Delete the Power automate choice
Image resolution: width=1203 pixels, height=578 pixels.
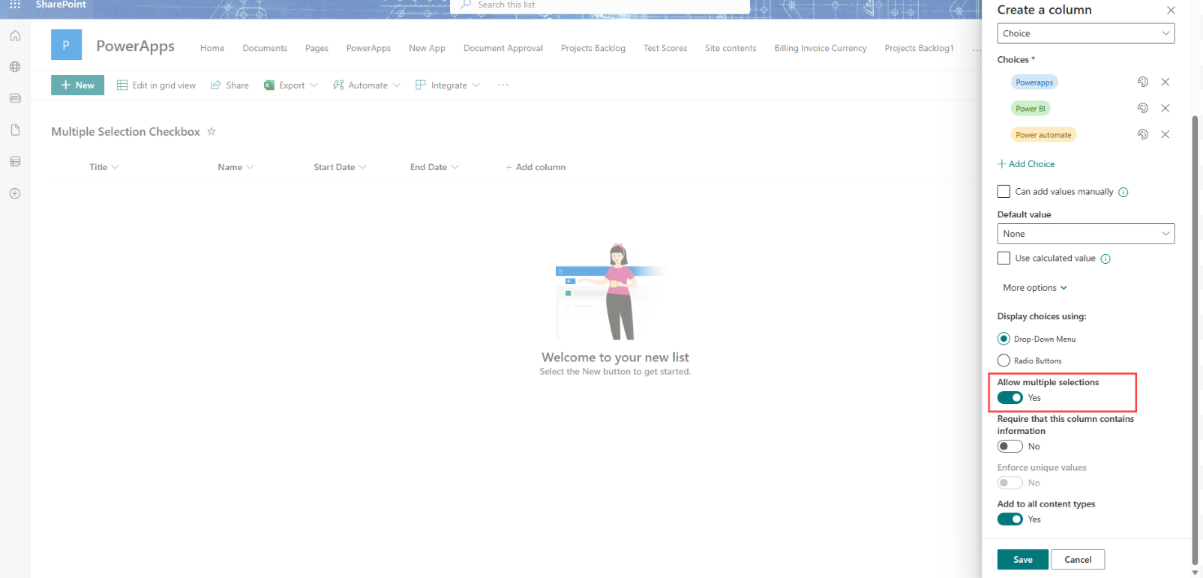tap(1165, 134)
